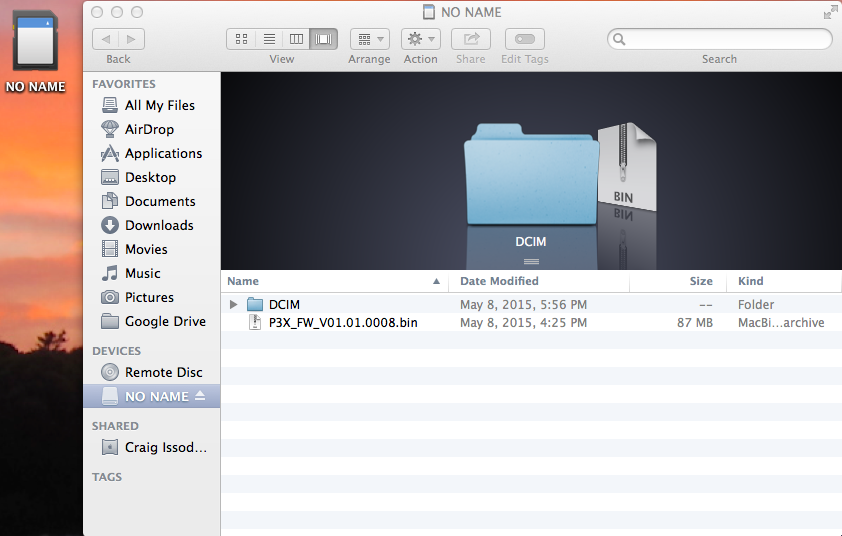The image size is (842, 536).
Task: Go back with the left arrow button
Action: coord(106,39)
